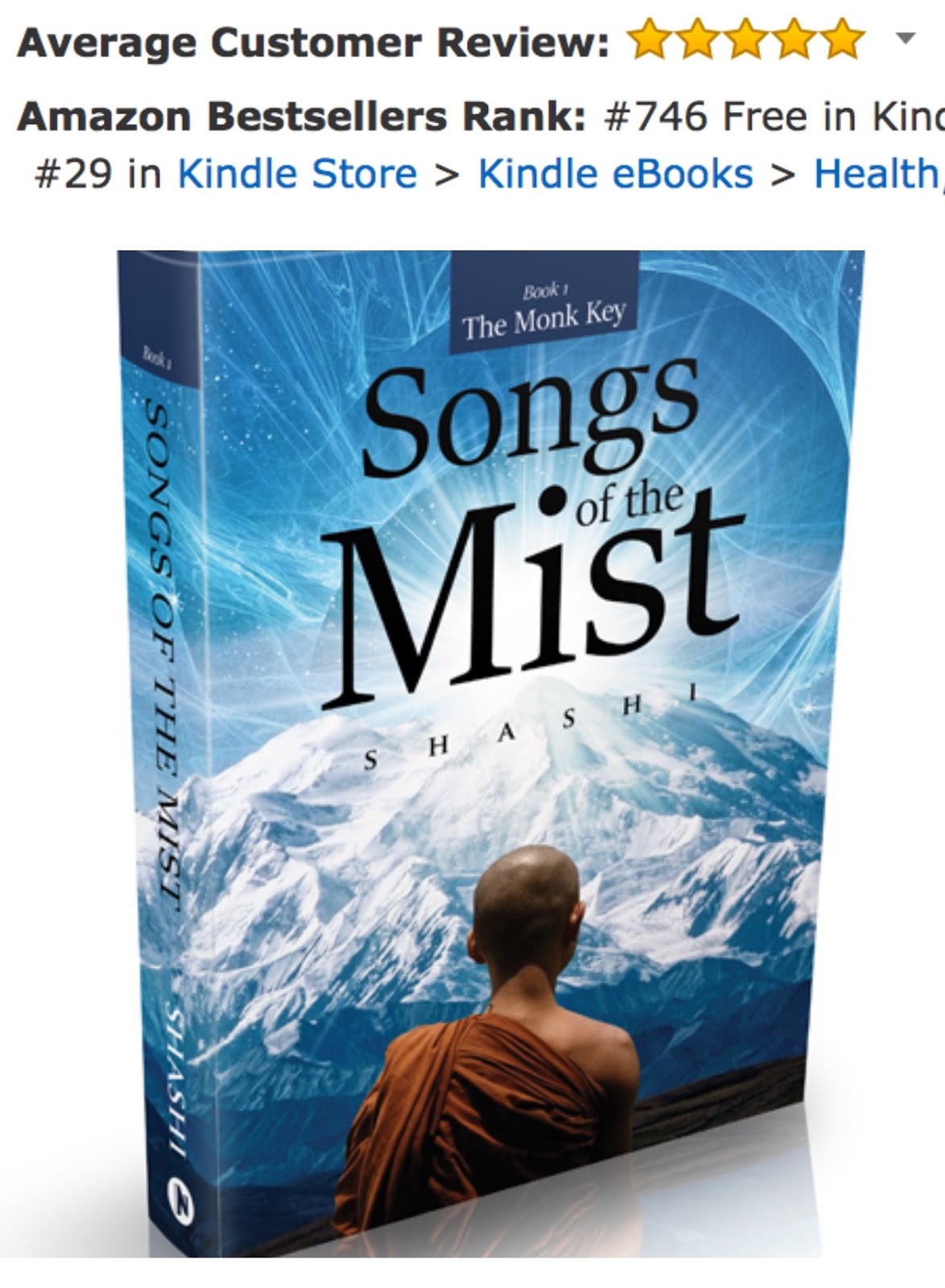Open the Health category link
The height and width of the screenshot is (1288, 945).
[879, 174]
